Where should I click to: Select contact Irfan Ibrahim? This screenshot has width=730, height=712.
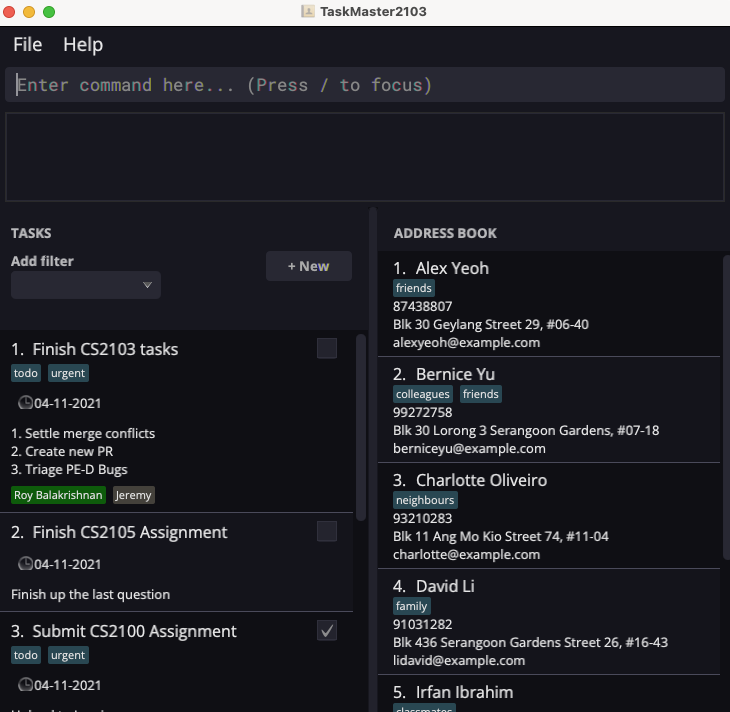(465, 692)
